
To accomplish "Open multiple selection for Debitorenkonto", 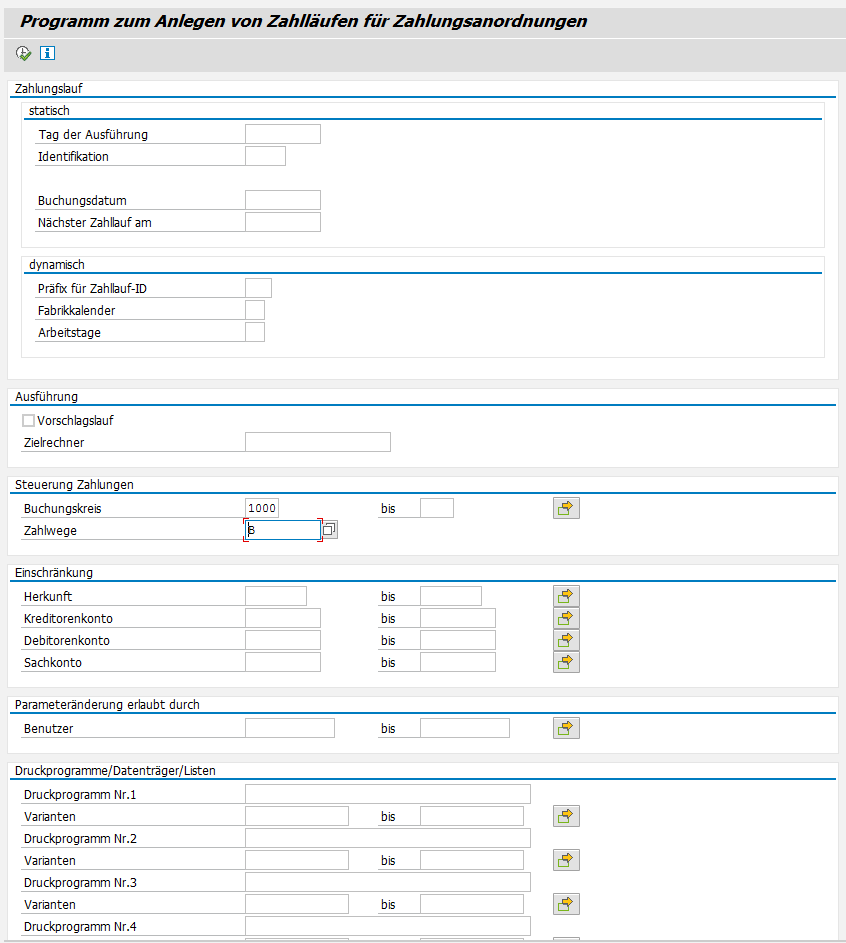I will (566, 640).
